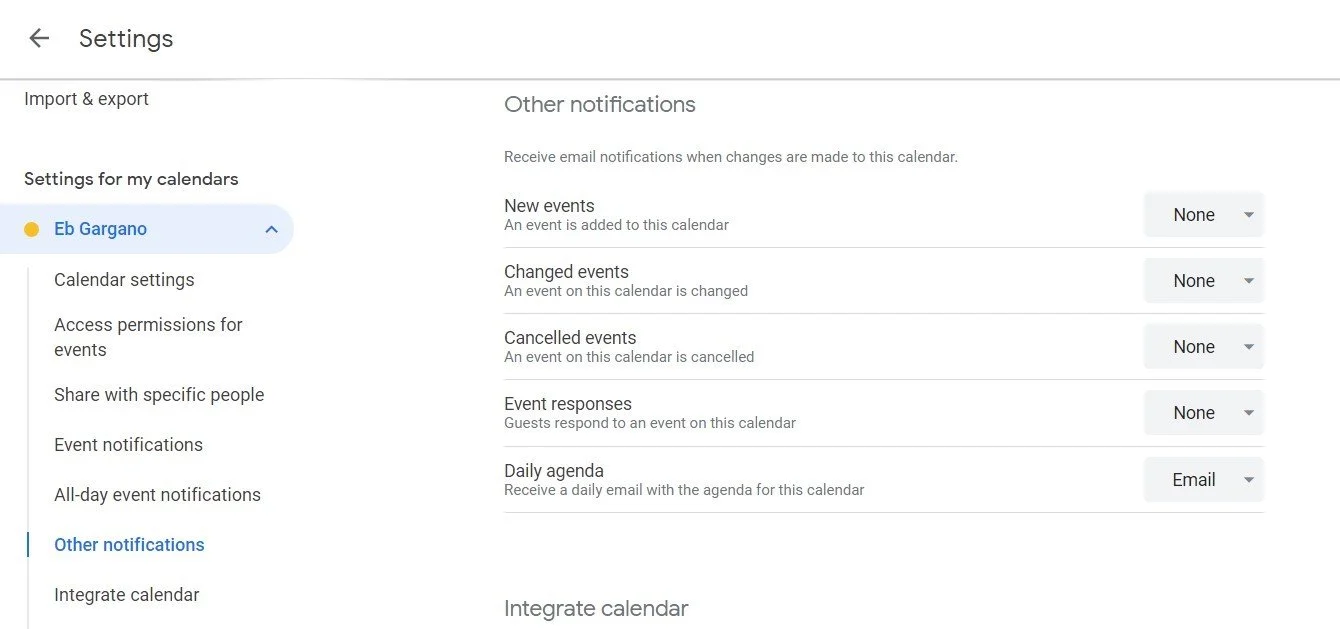The height and width of the screenshot is (629, 1340).
Task: Open Access permissions for events
Action: (x=148, y=337)
